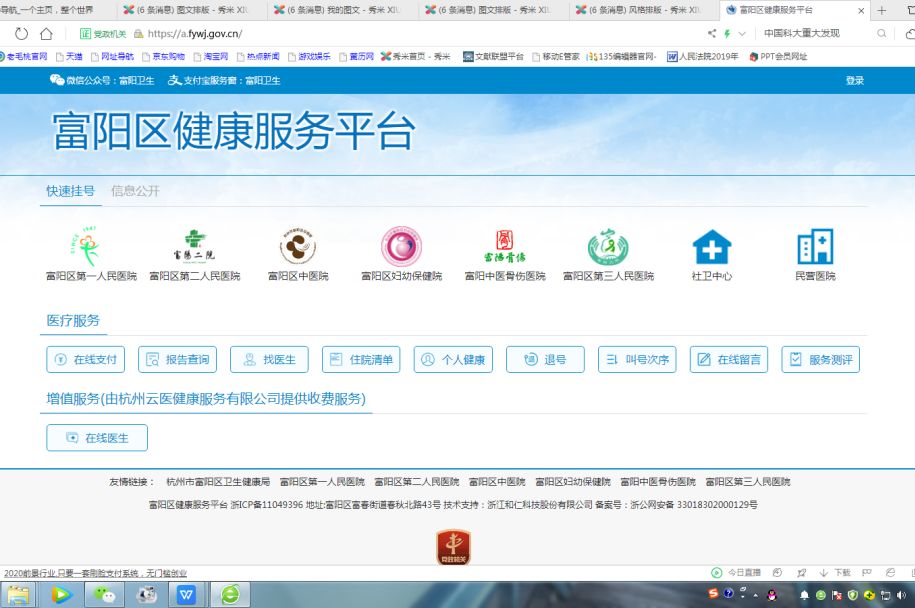Click the 登录 link in the header
Viewport: 915px width, 608px height.
(855, 81)
